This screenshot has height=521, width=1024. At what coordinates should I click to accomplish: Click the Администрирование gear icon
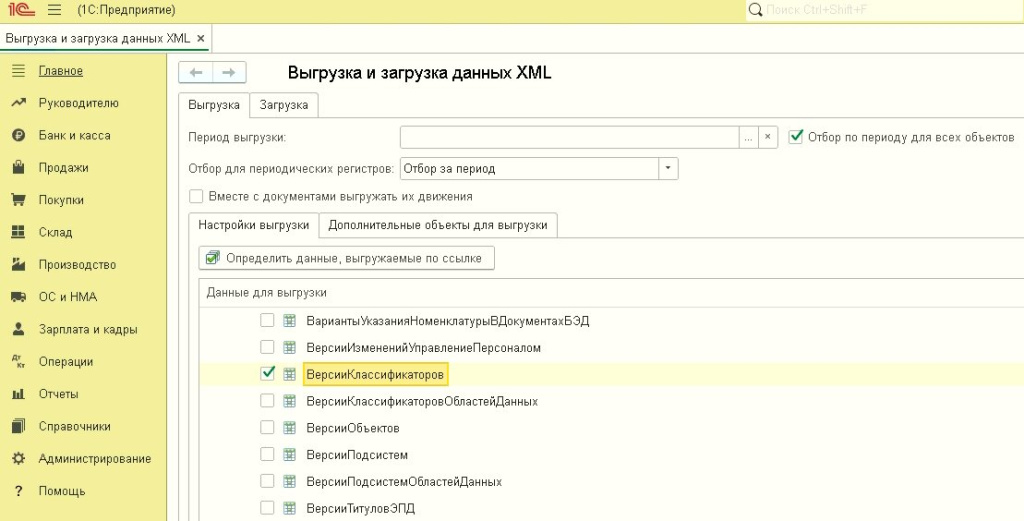click(18, 458)
